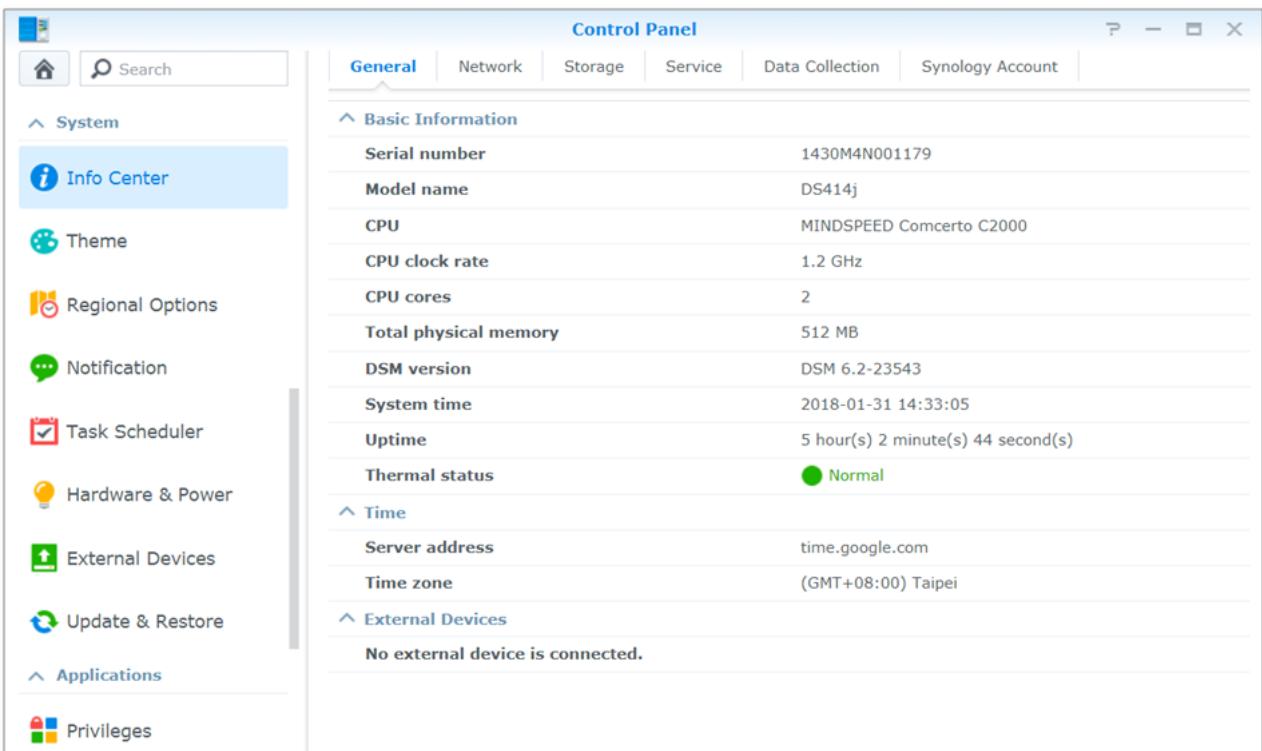This screenshot has height=751, width=1262.
Task: Collapse the External Devices info section
Action: coord(346,619)
